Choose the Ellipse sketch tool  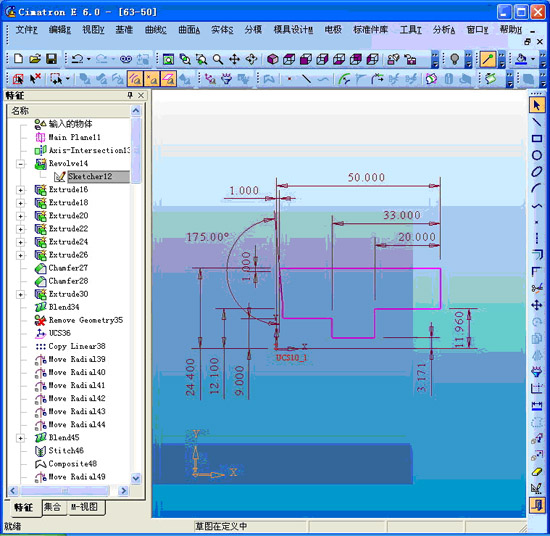pyautogui.click(x=537, y=172)
